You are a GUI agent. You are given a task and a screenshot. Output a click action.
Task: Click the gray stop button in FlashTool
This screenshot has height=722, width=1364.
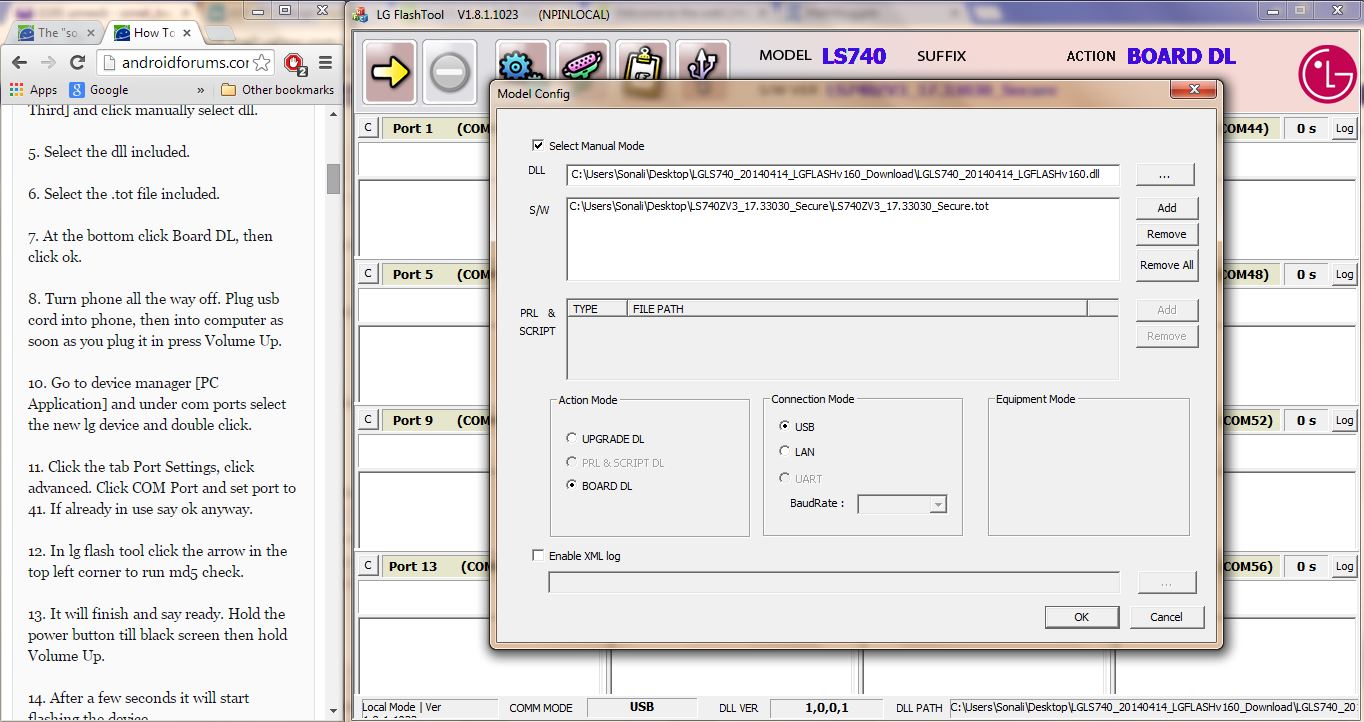449,72
